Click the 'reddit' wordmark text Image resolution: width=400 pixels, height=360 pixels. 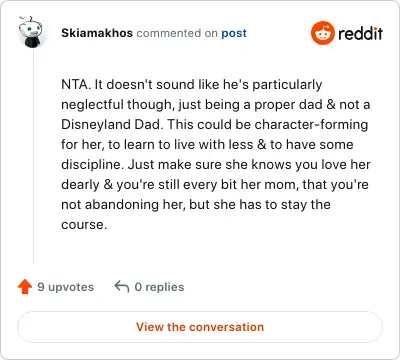360,33
